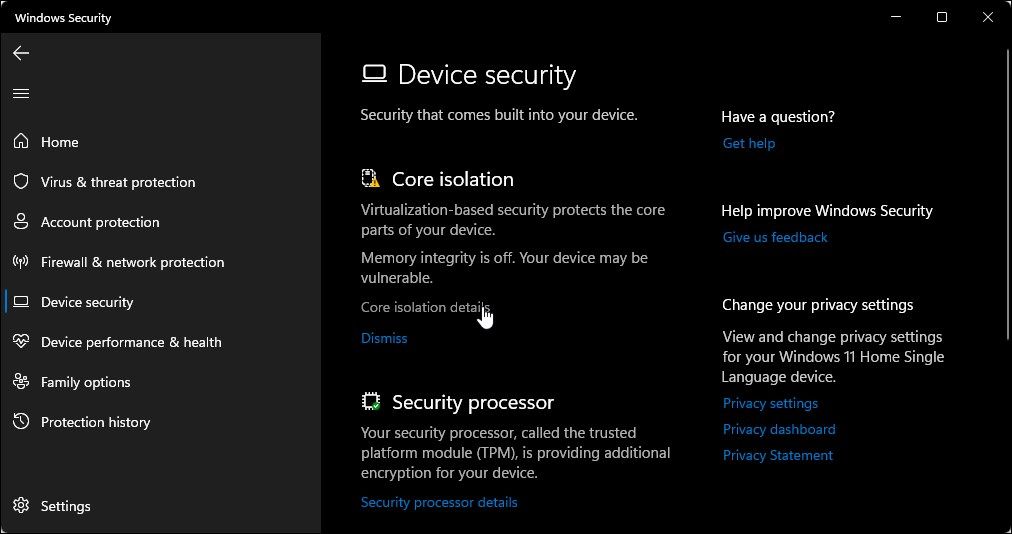1012x534 pixels.
Task: Open Family options people icon
Action: tap(21, 382)
